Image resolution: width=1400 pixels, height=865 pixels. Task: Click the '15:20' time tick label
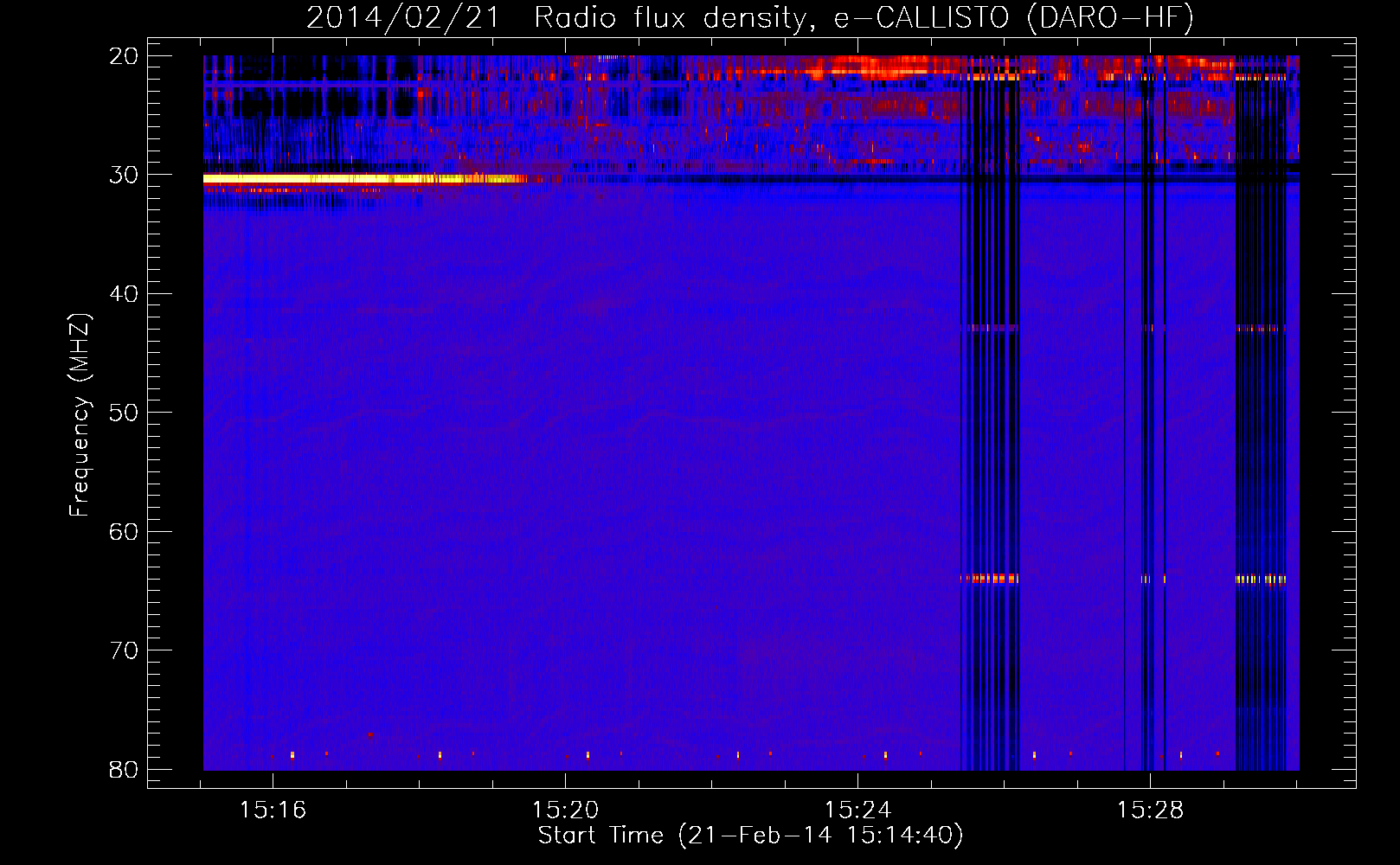pos(565,811)
